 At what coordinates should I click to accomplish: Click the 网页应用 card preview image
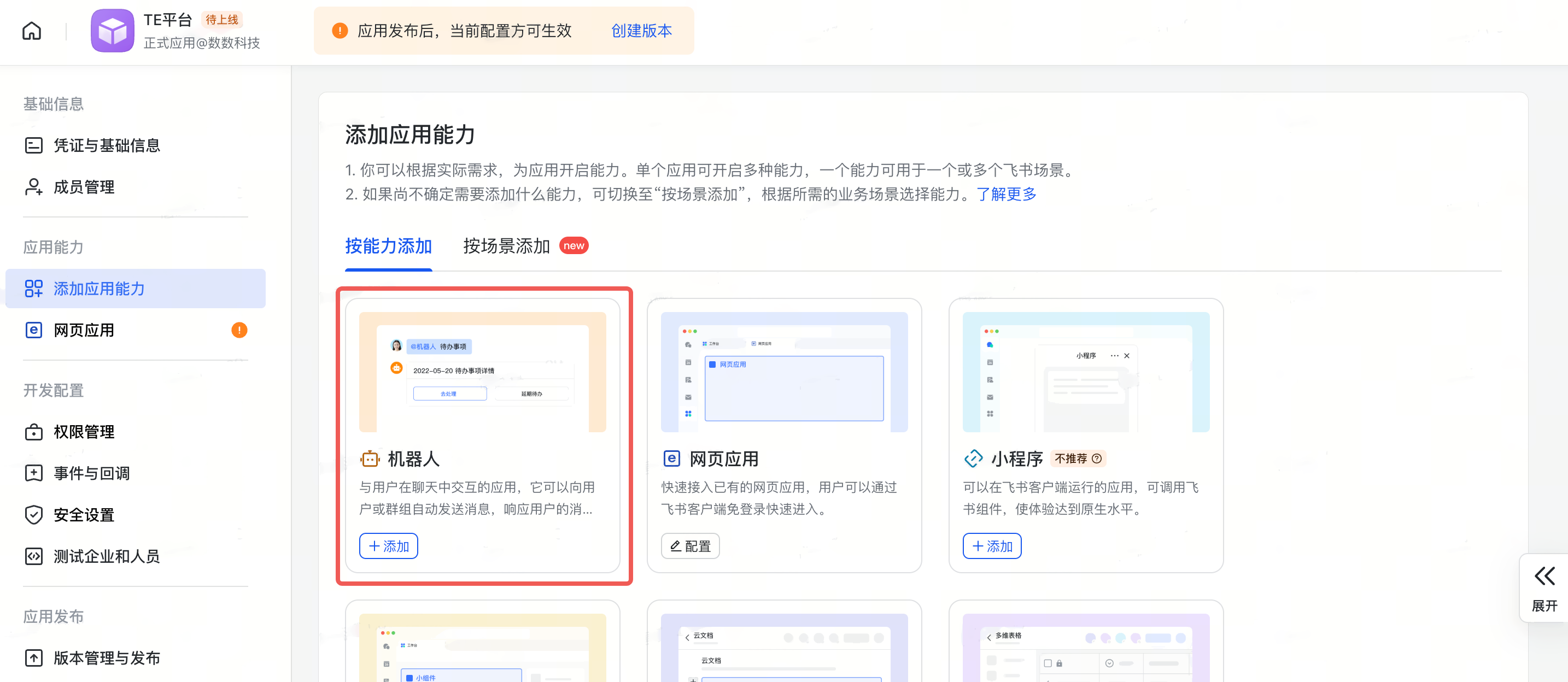[784, 372]
